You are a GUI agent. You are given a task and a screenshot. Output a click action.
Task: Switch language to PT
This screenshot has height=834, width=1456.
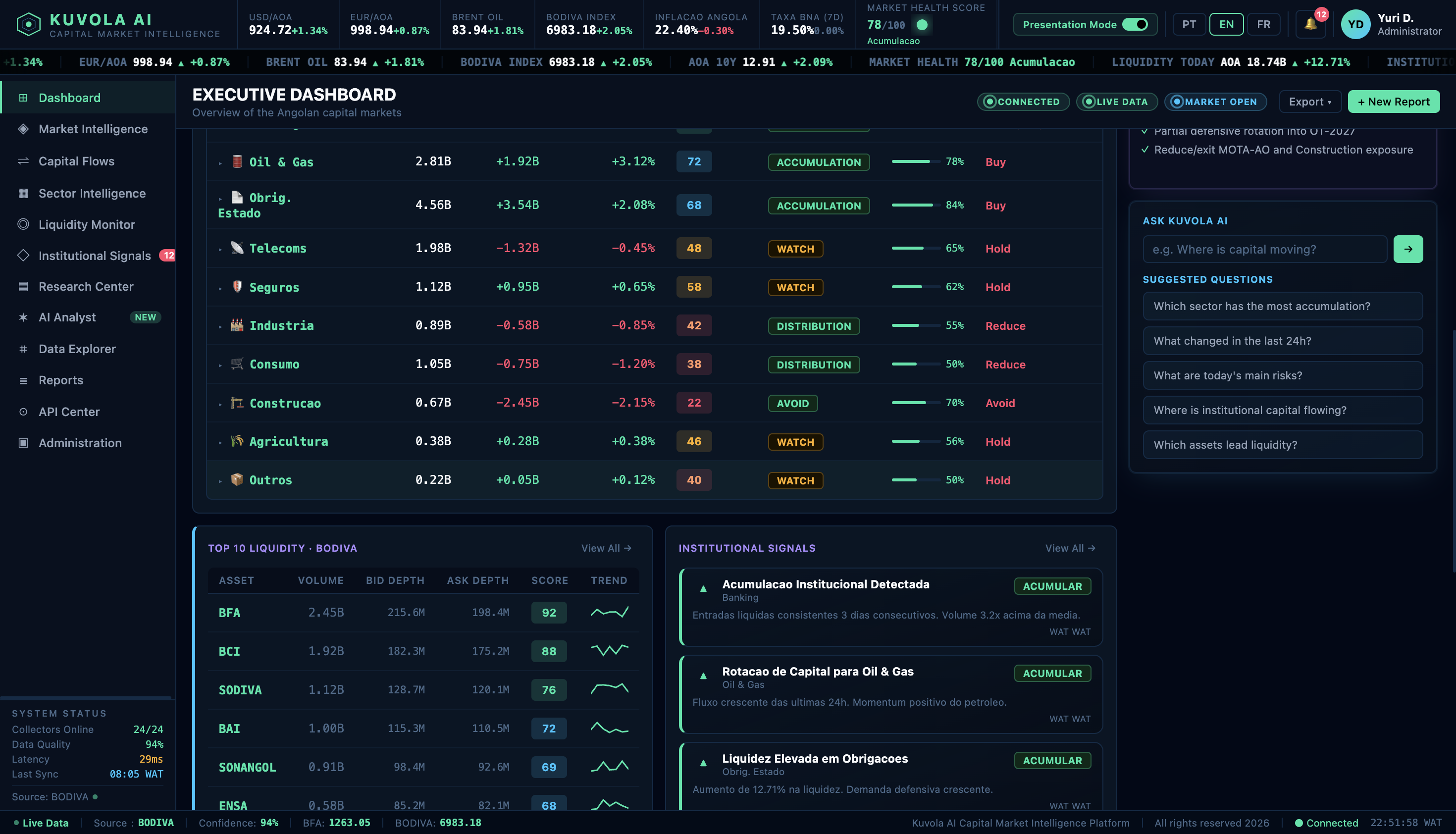[1189, 25]
